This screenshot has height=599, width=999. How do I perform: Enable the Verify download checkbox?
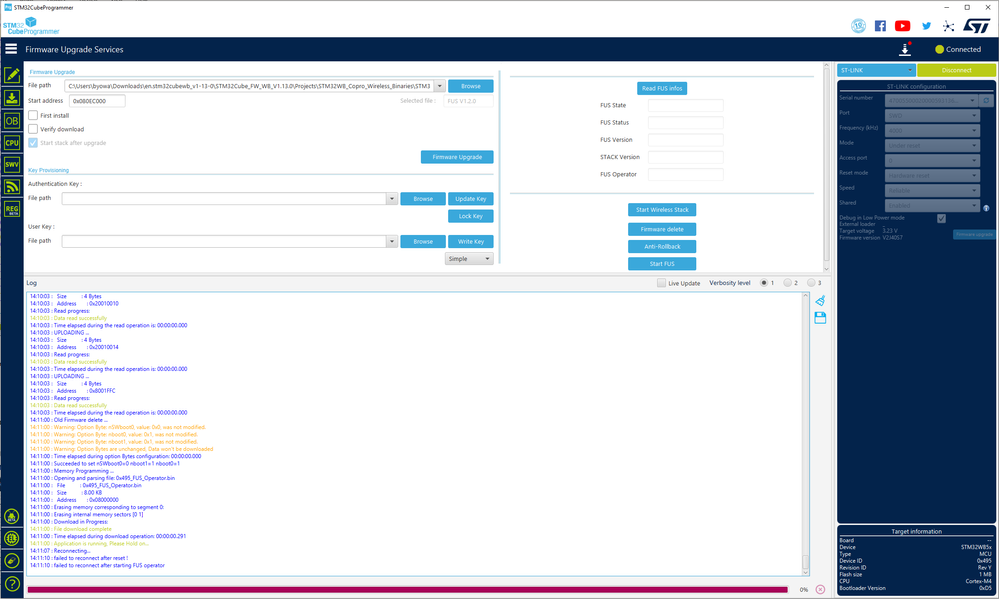tap(33, 129)
